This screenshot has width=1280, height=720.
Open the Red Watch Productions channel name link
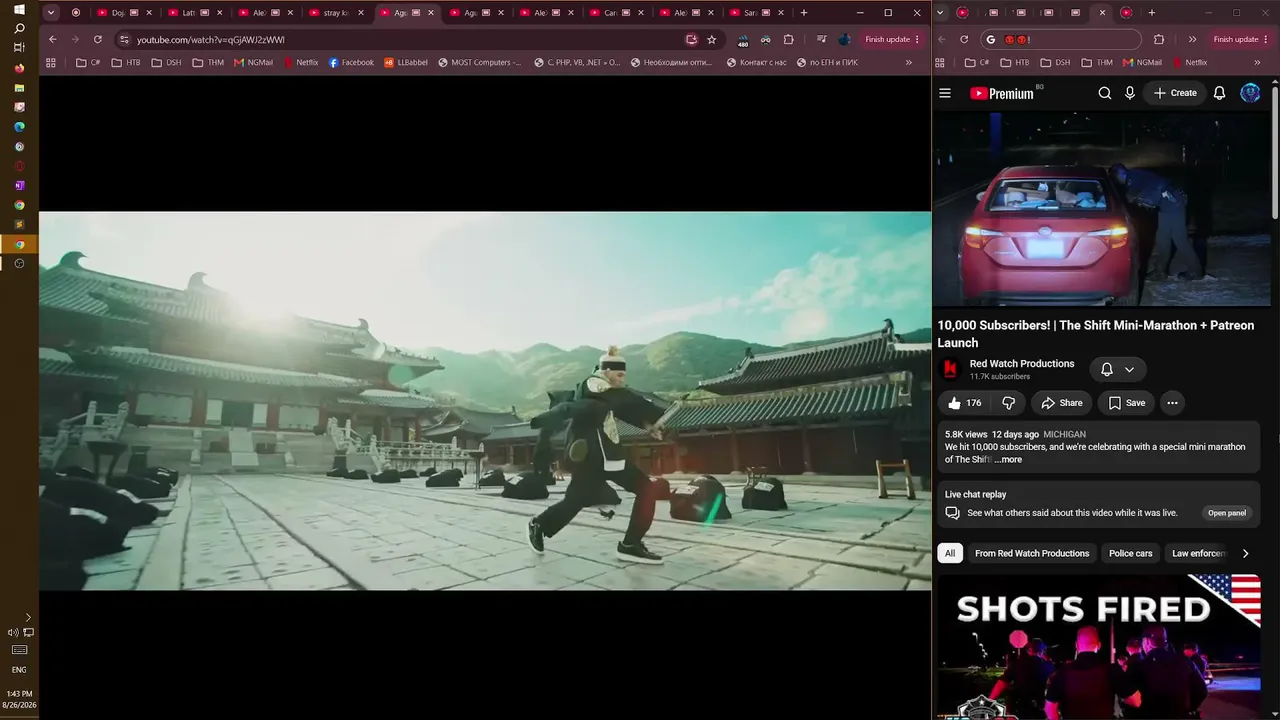[1022, 364]
